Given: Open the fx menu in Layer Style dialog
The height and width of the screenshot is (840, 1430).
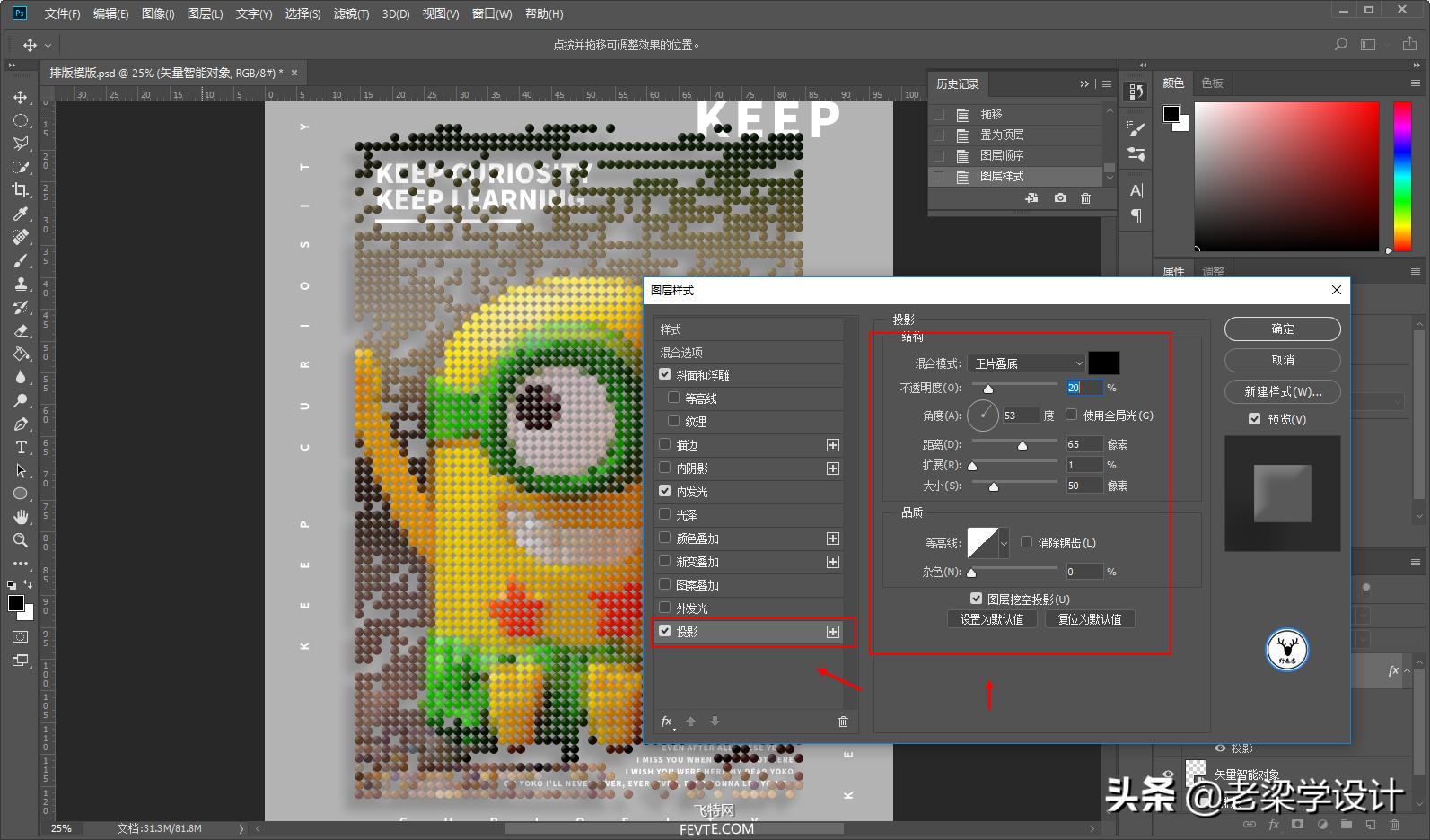Looking at the screenshot, I should [x=668, y=722].
